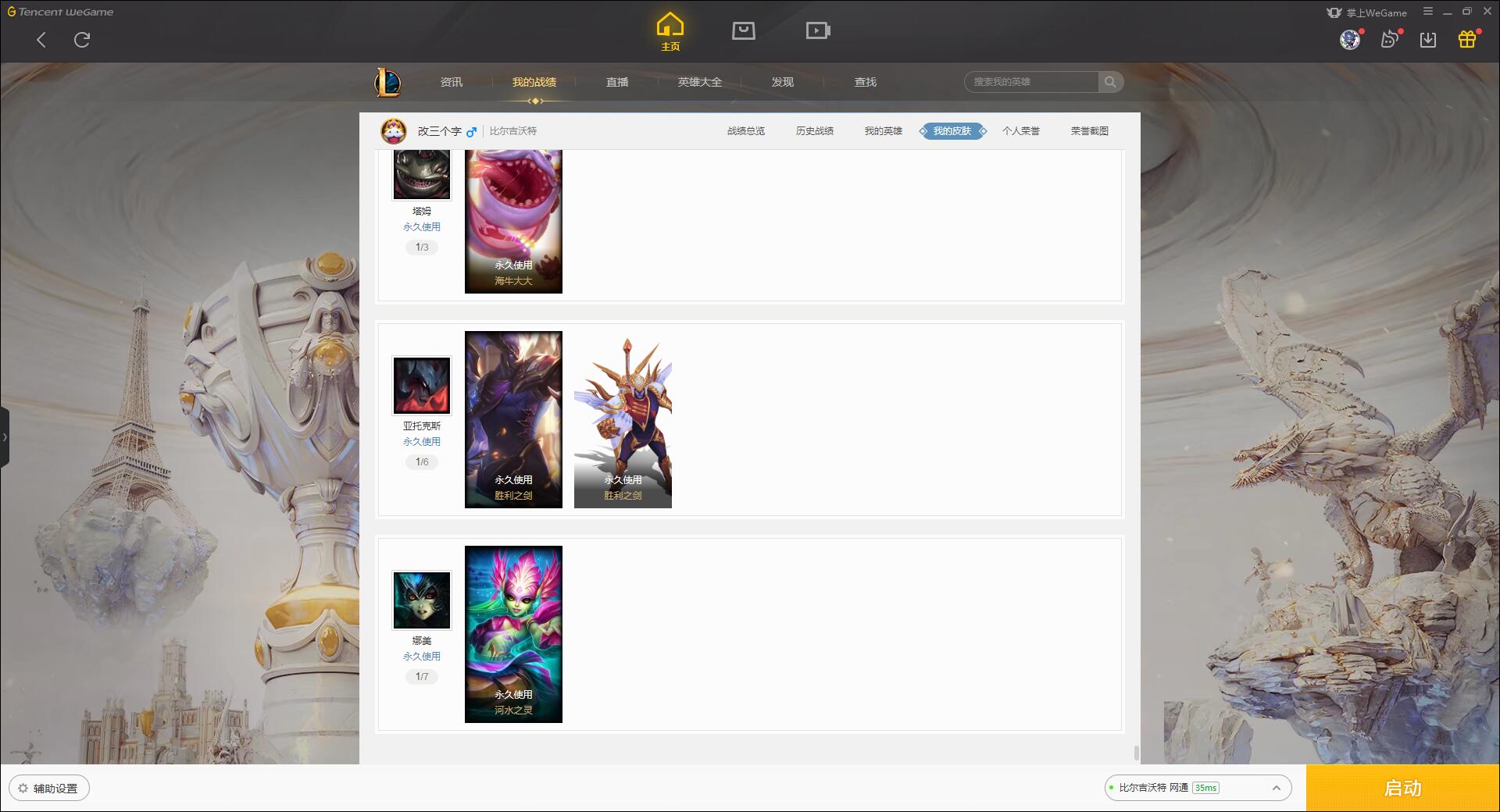Open the 海牛大大 skin card
Image resolution: width=1500 pixels, height=812 pixels.
513,222
